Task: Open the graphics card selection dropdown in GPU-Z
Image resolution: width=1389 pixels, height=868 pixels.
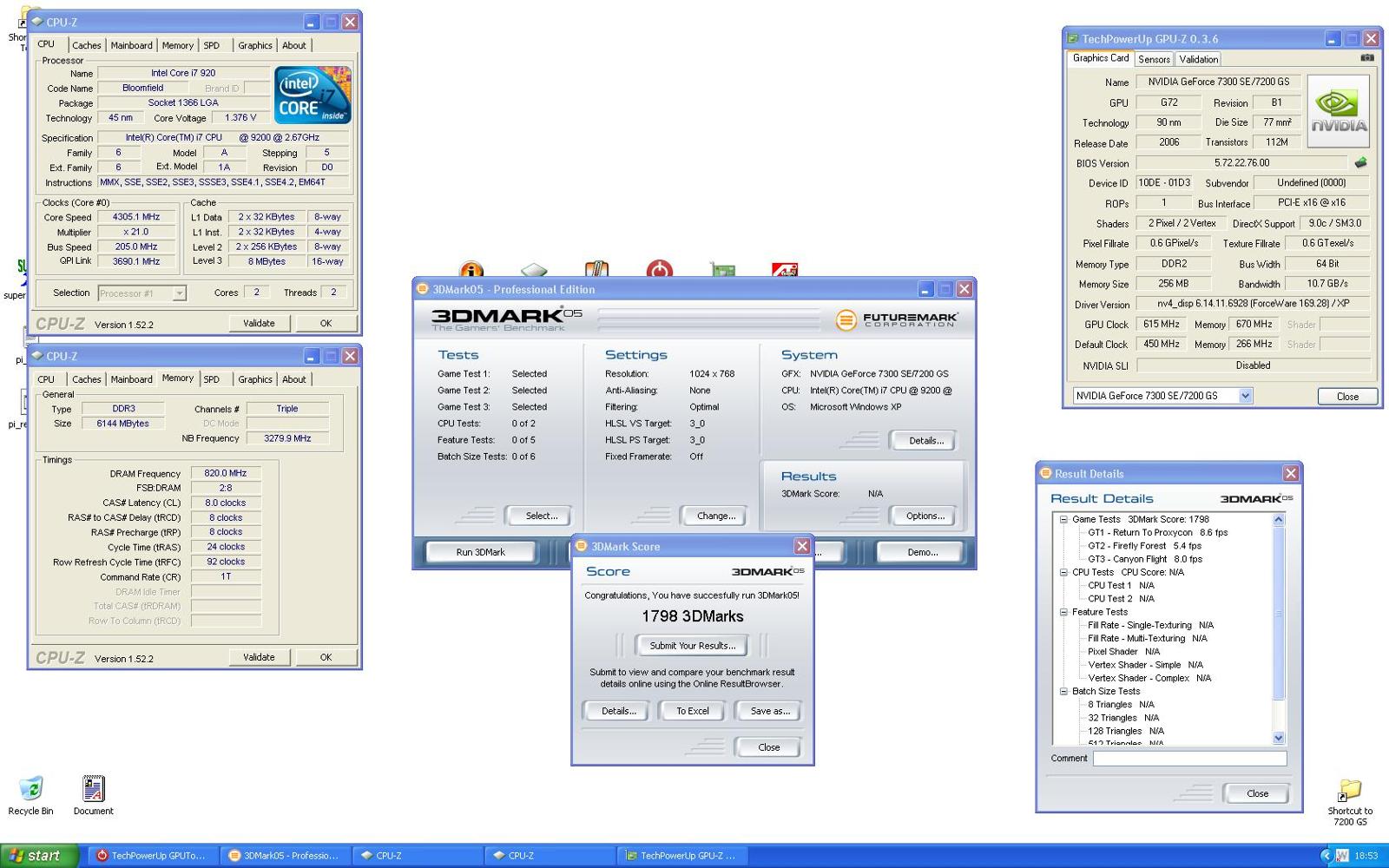Action: (1245, 396)
